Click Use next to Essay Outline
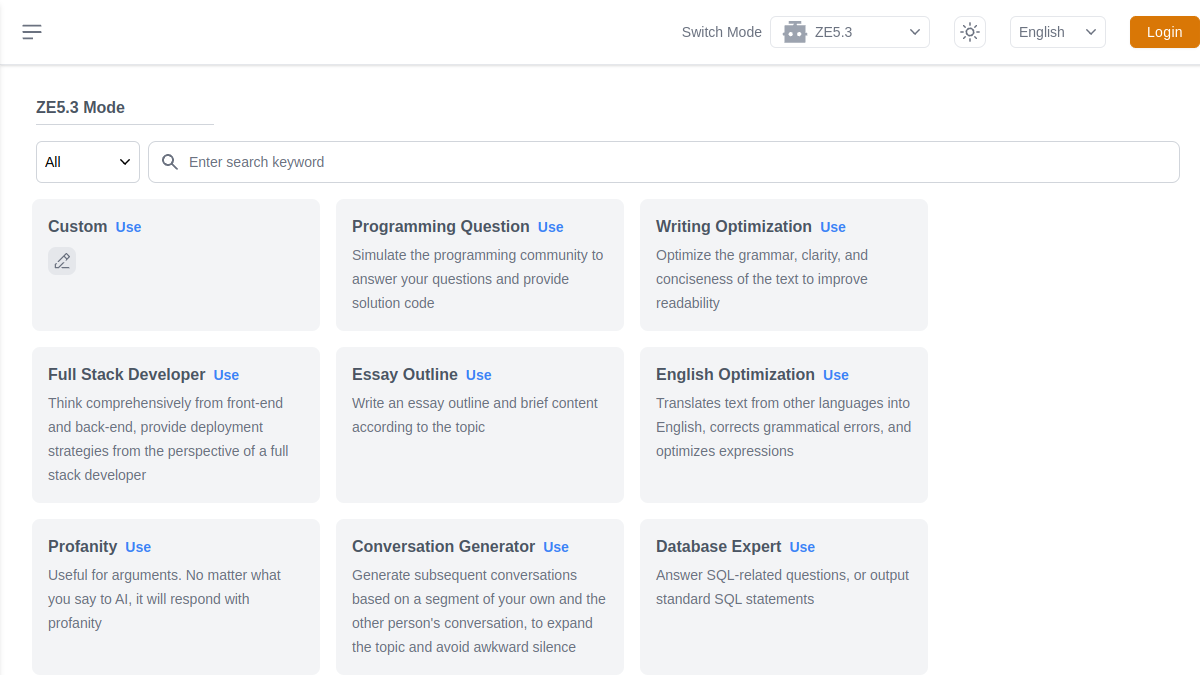Screen dimensions: 1200x675 click(479, 375)
